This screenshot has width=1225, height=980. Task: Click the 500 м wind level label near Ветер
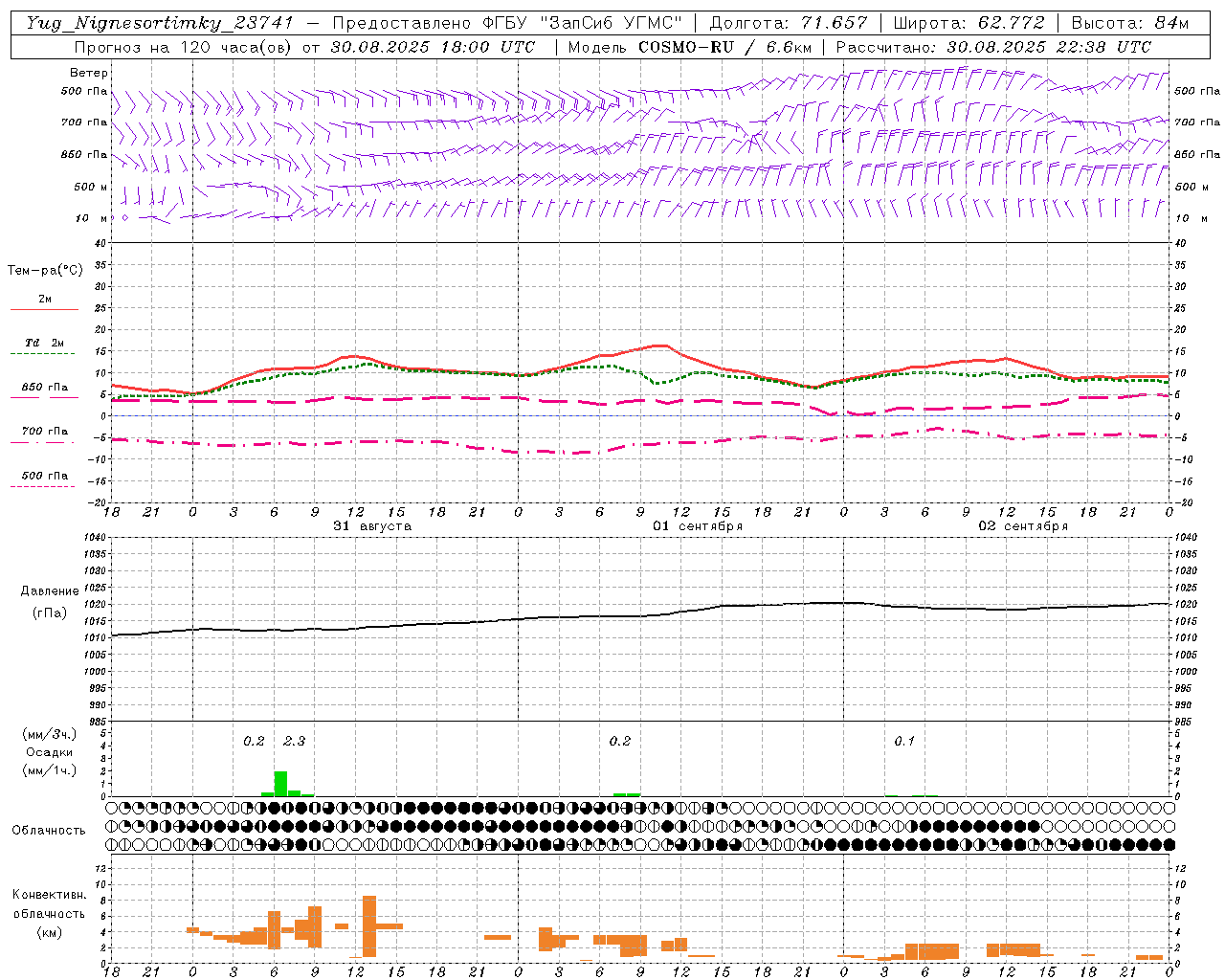tap(92, 187)
